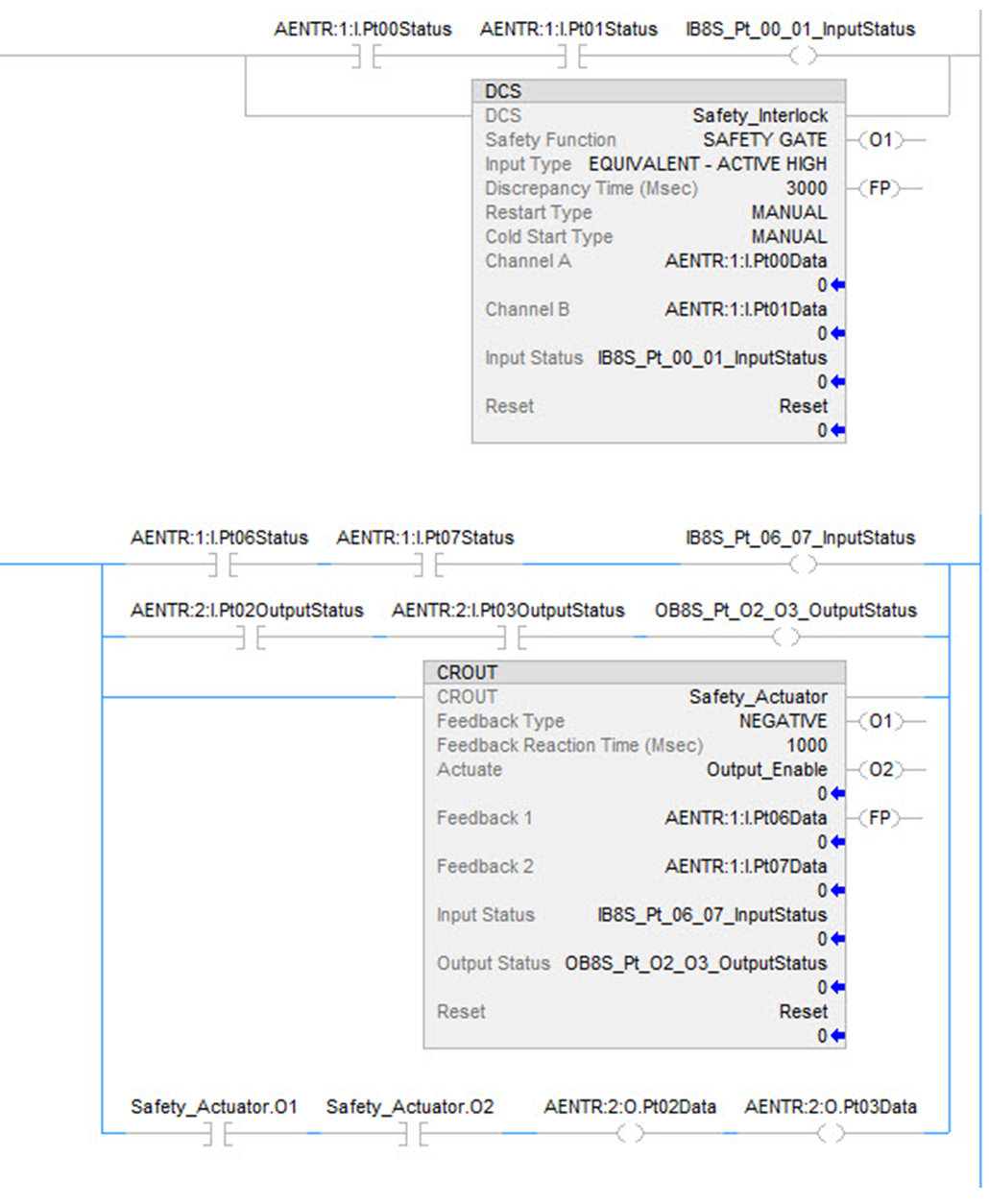
Task: Click the IB8S_Pt_00_01_InputStatus output coil
Action: tap(803, 57)
